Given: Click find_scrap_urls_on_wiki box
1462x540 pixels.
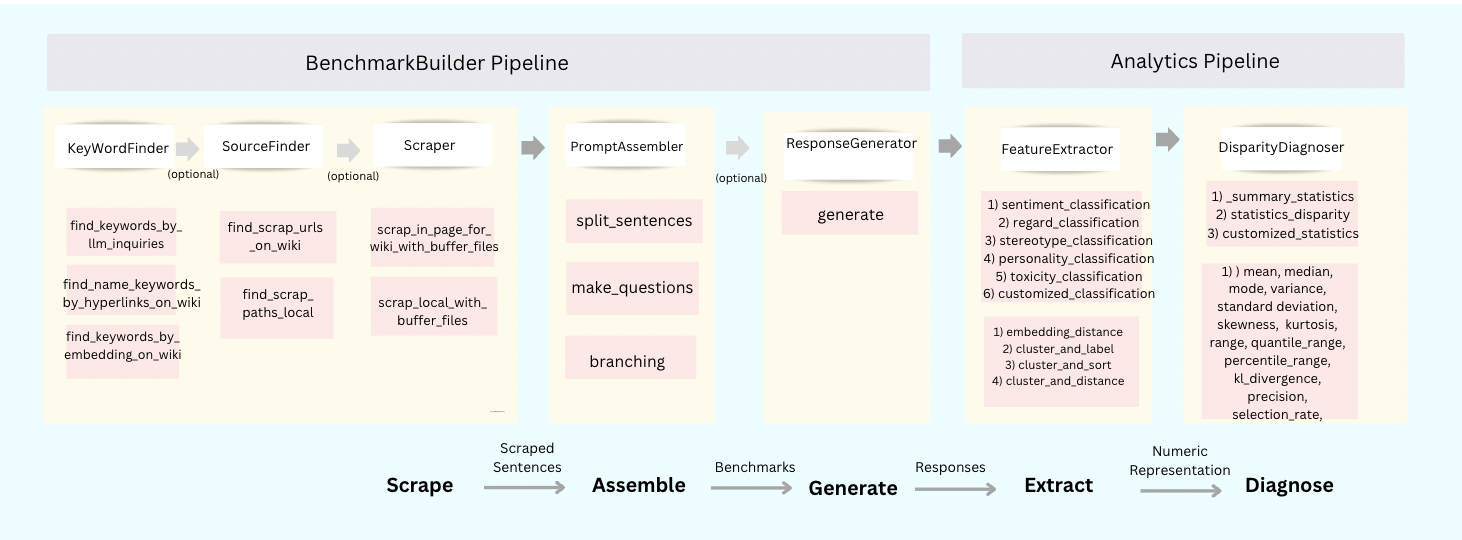Looking at the screenshot, I should coord(279,236).
